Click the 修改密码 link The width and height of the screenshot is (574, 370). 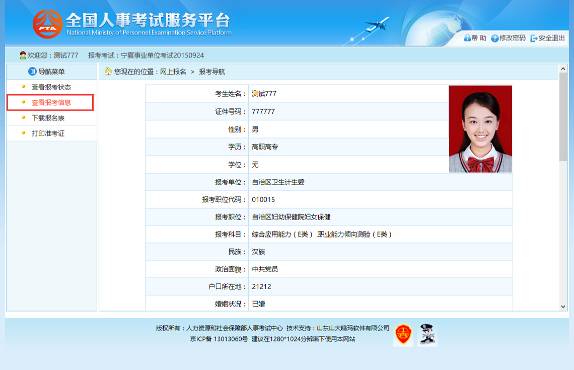pos(512,38)
